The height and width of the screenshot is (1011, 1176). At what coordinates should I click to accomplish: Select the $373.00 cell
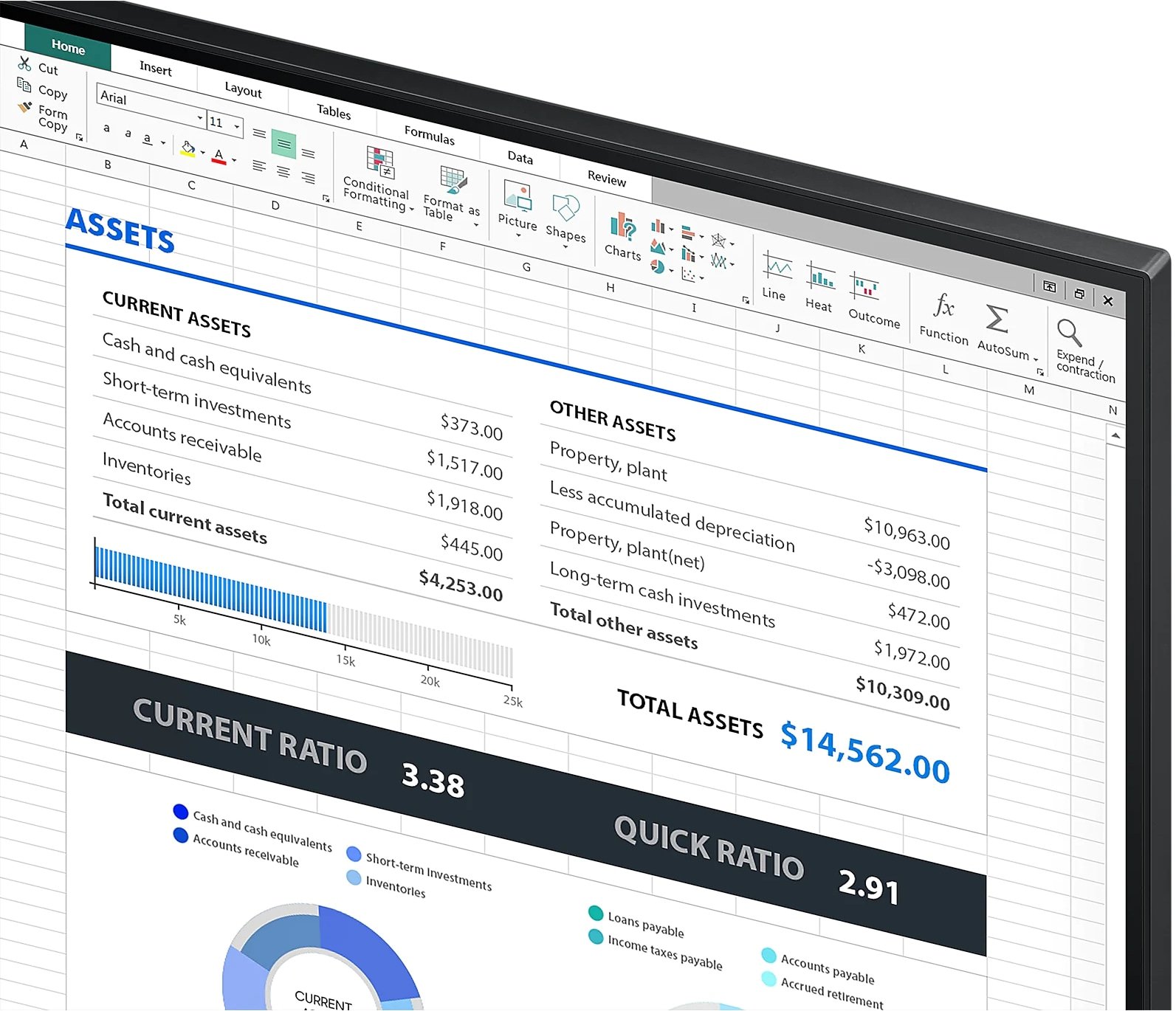471,427
